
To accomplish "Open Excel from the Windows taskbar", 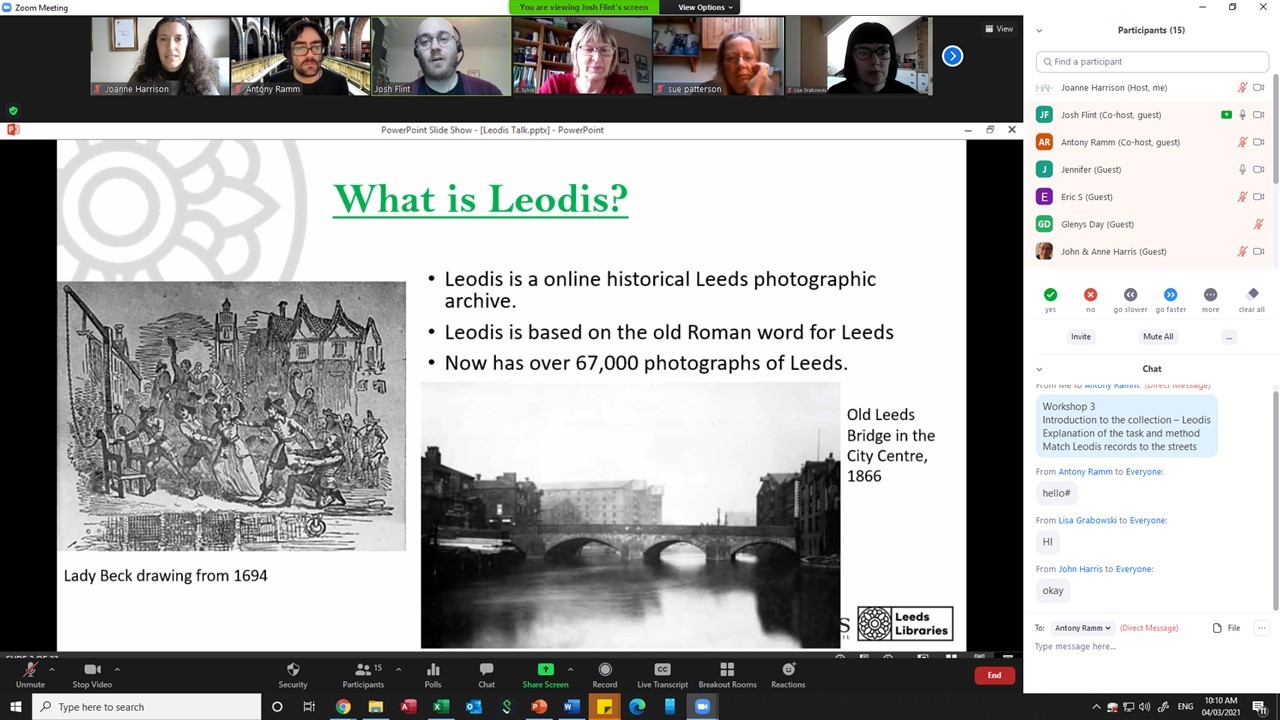I will [440, 707].
